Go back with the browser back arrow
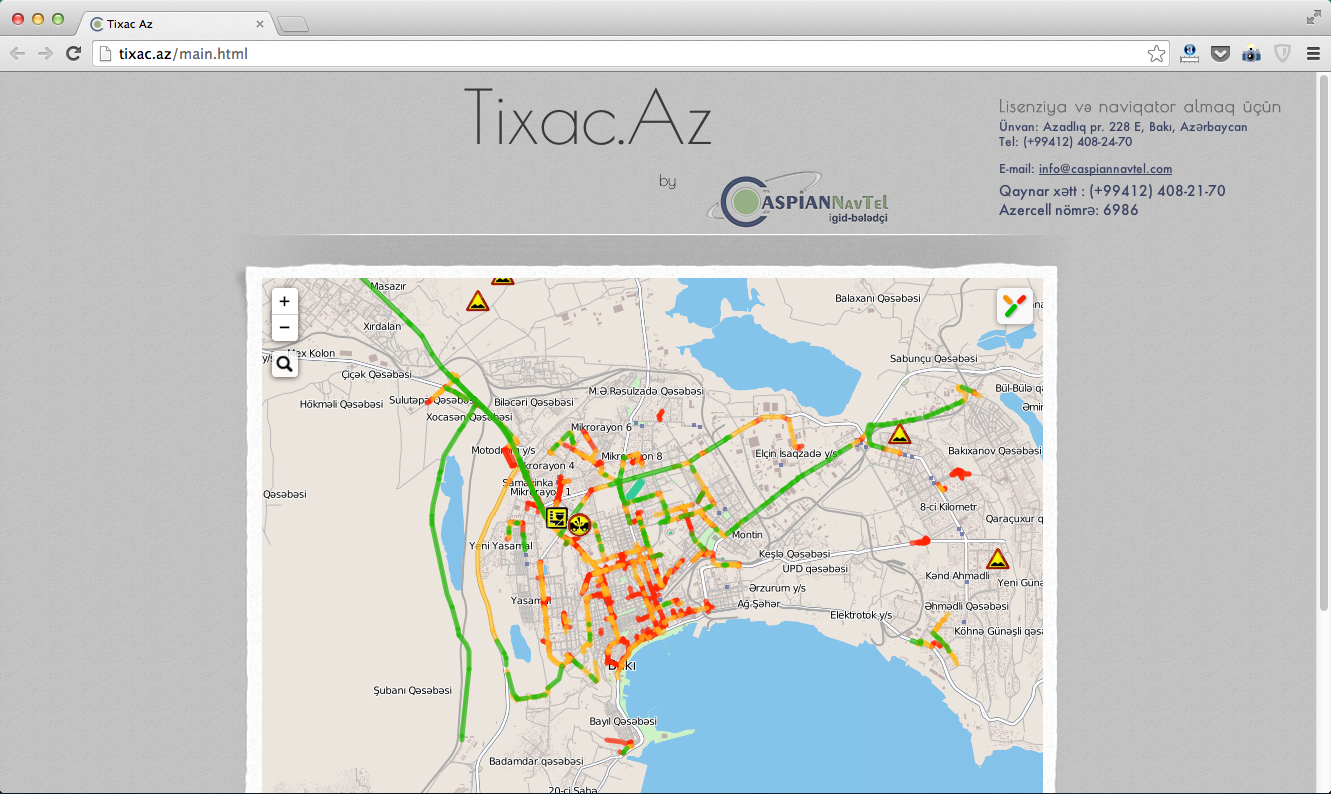The image size is (1331, 794). (18, 54)
